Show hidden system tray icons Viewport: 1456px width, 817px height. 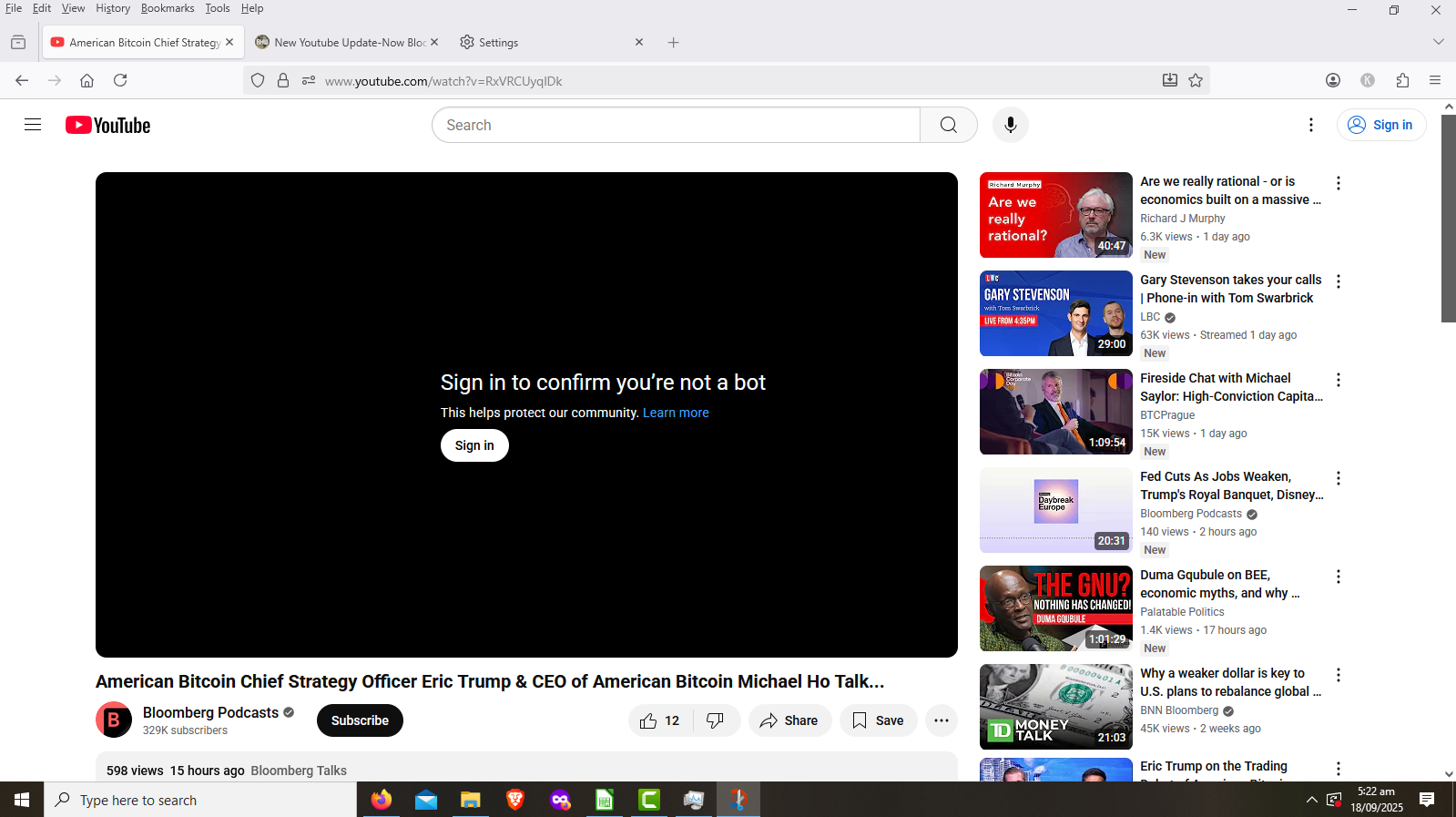pyautogui.click(x=1311, y=800)
